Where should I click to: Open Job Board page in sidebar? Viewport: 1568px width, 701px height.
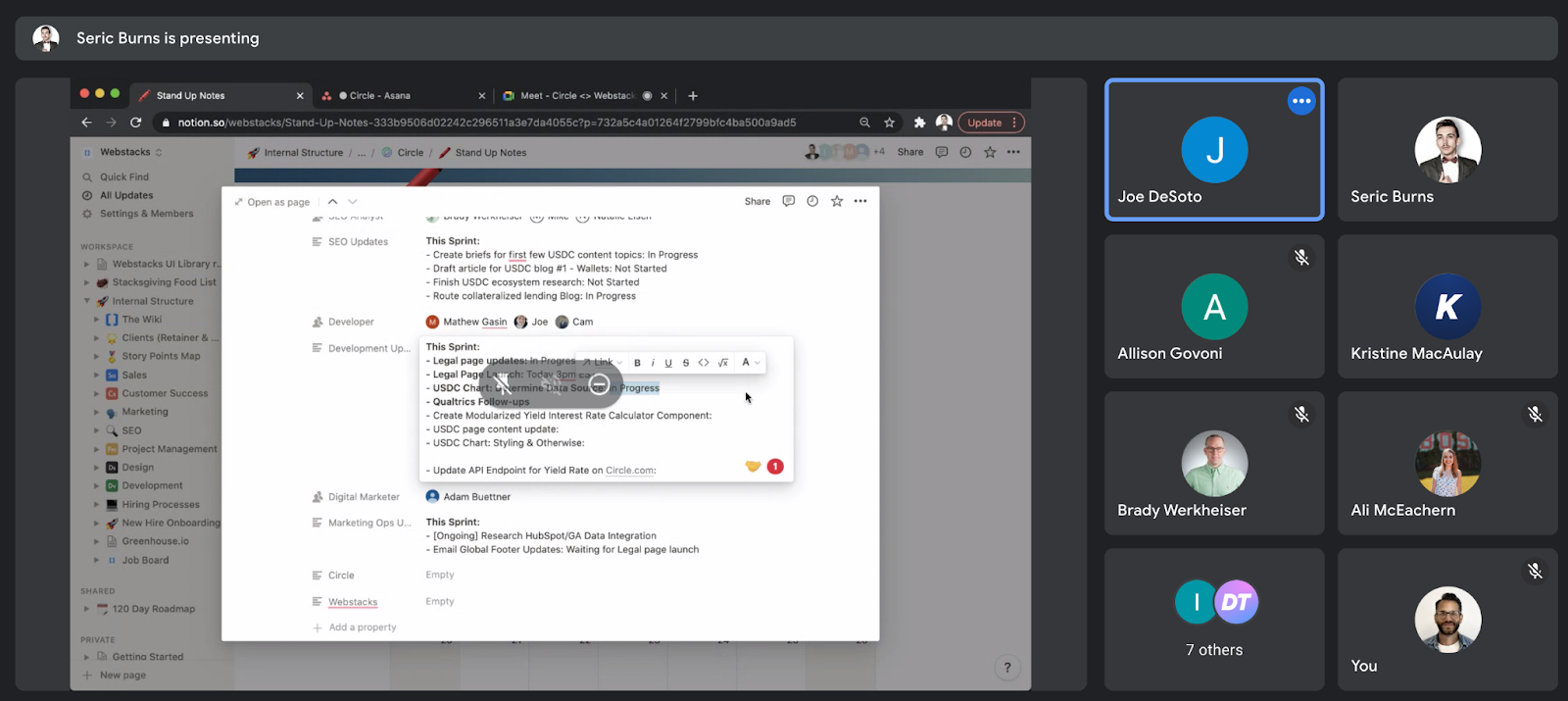click(145, 561)
